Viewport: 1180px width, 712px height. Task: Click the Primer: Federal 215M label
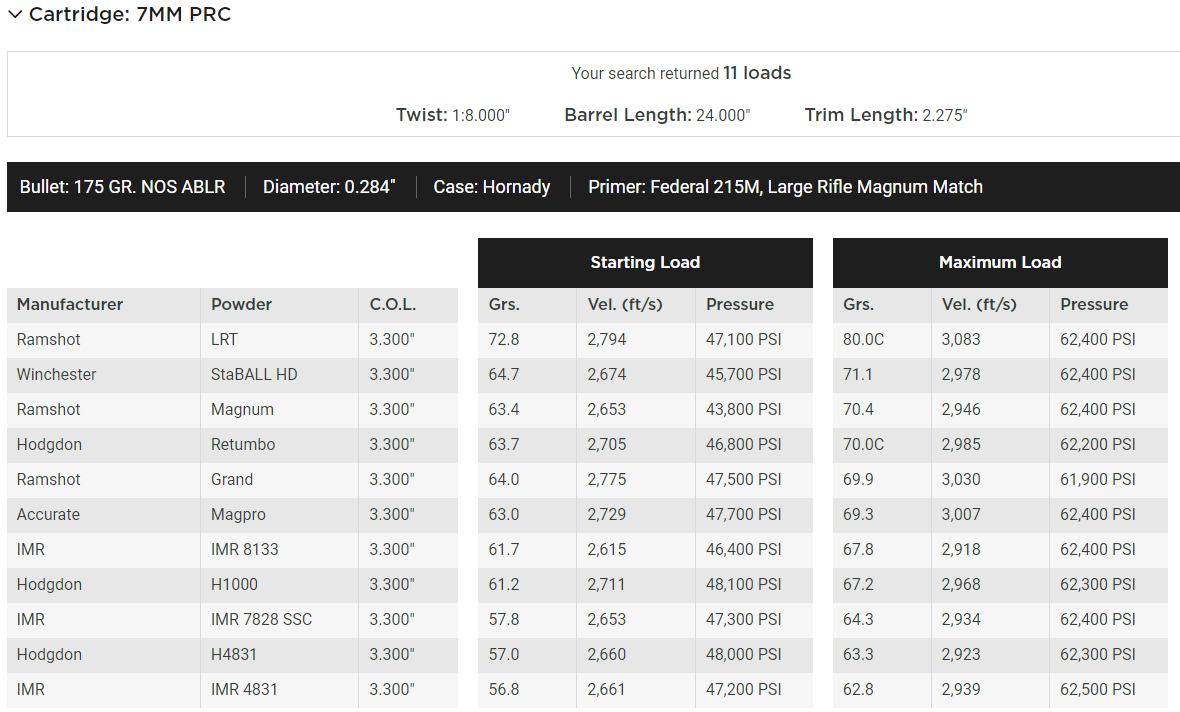click(x=785, y=187)
